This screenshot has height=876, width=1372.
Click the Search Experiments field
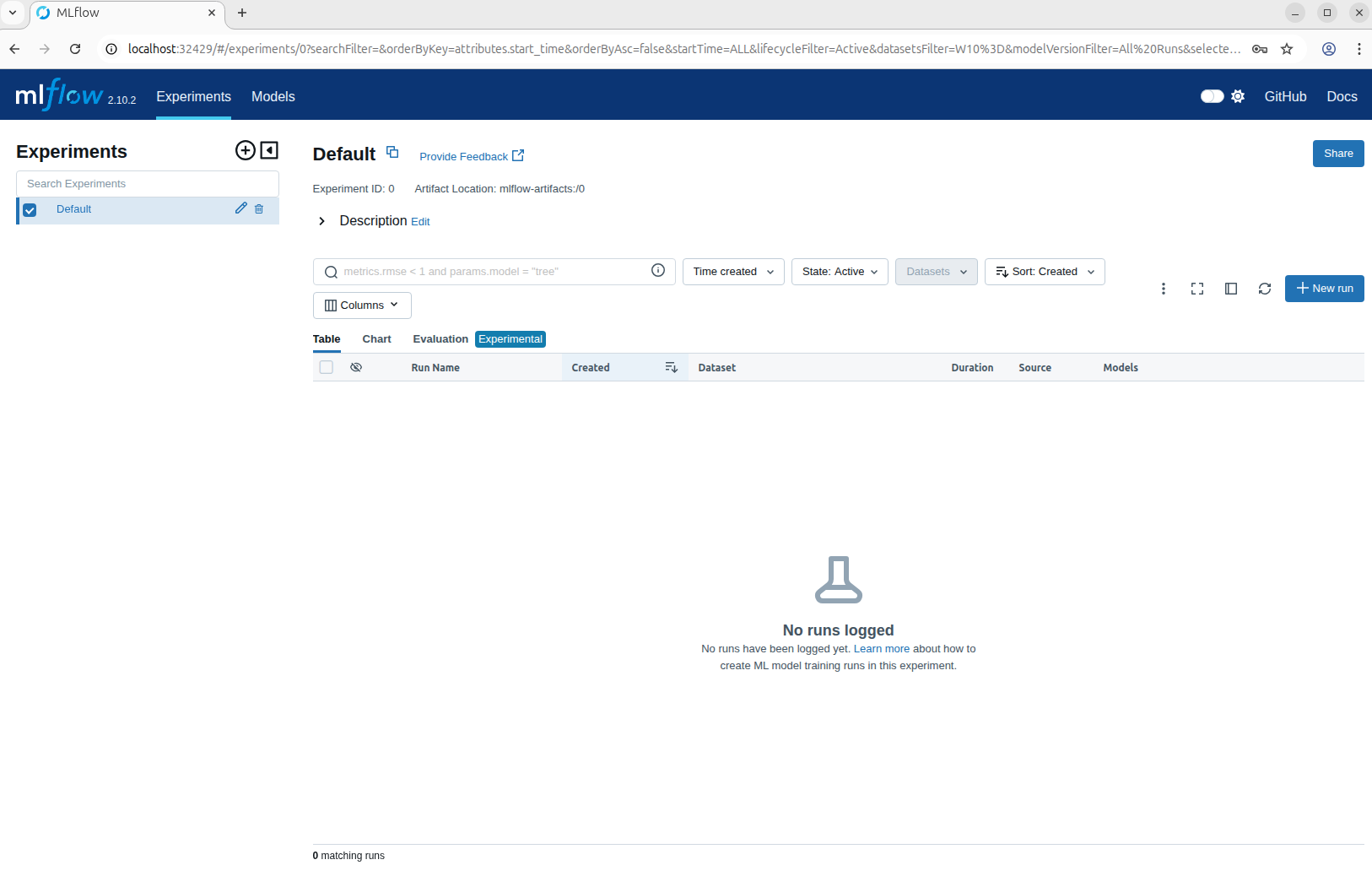148,184
